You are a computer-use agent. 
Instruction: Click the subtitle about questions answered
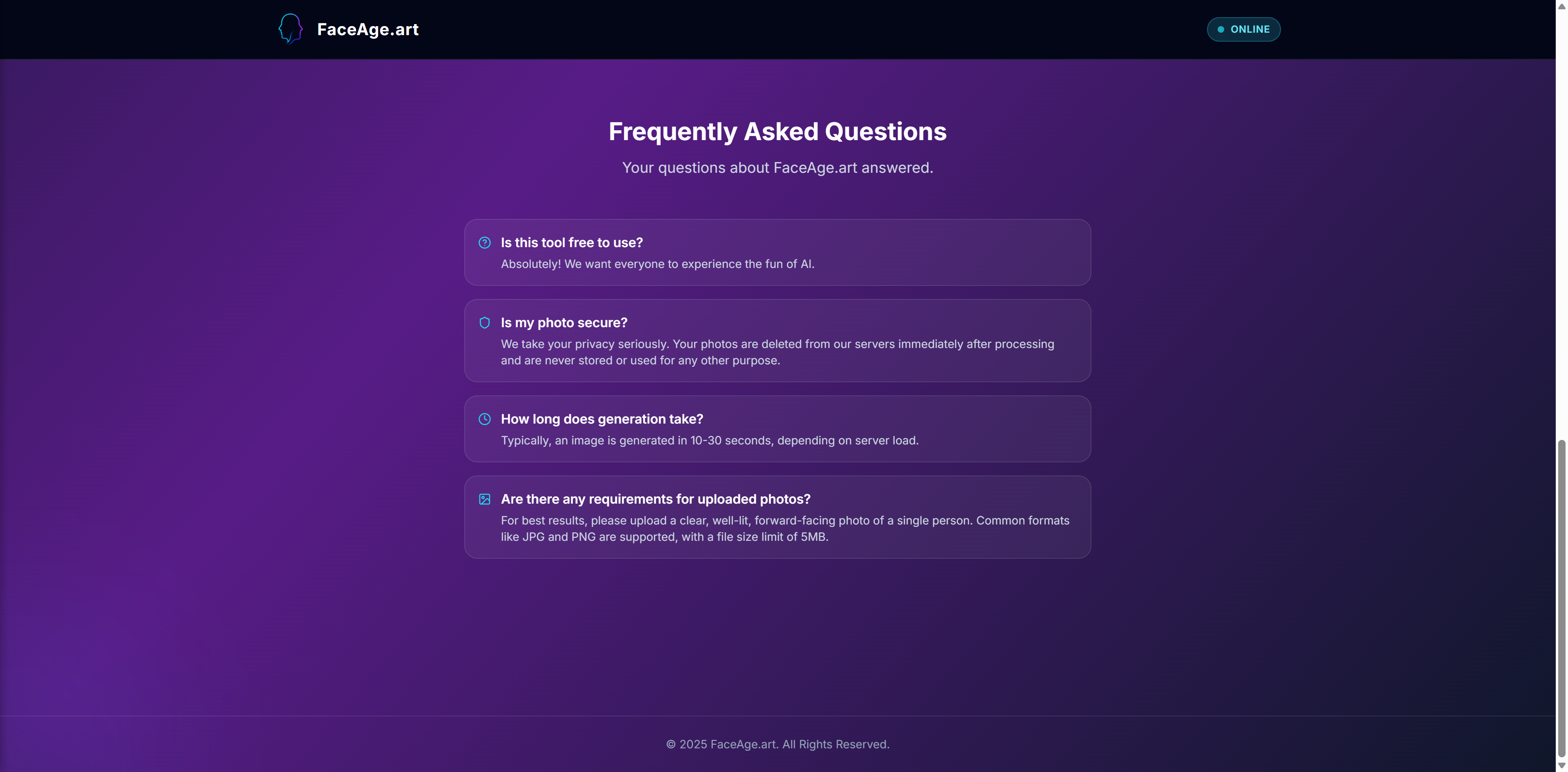[x=777, y=167]
